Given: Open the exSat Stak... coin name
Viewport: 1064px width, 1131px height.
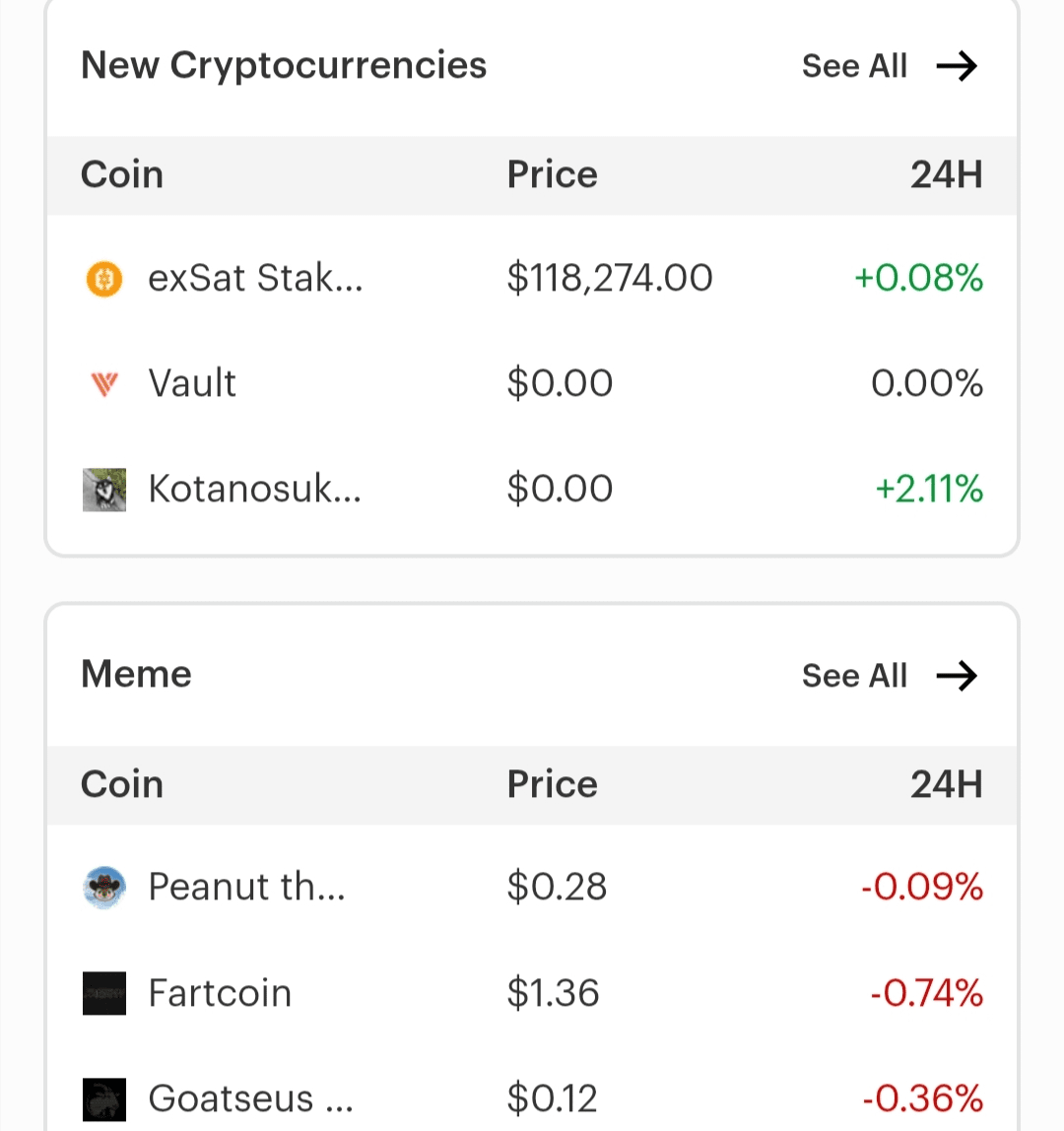Looking at the screenshot, I should [255, 279].
